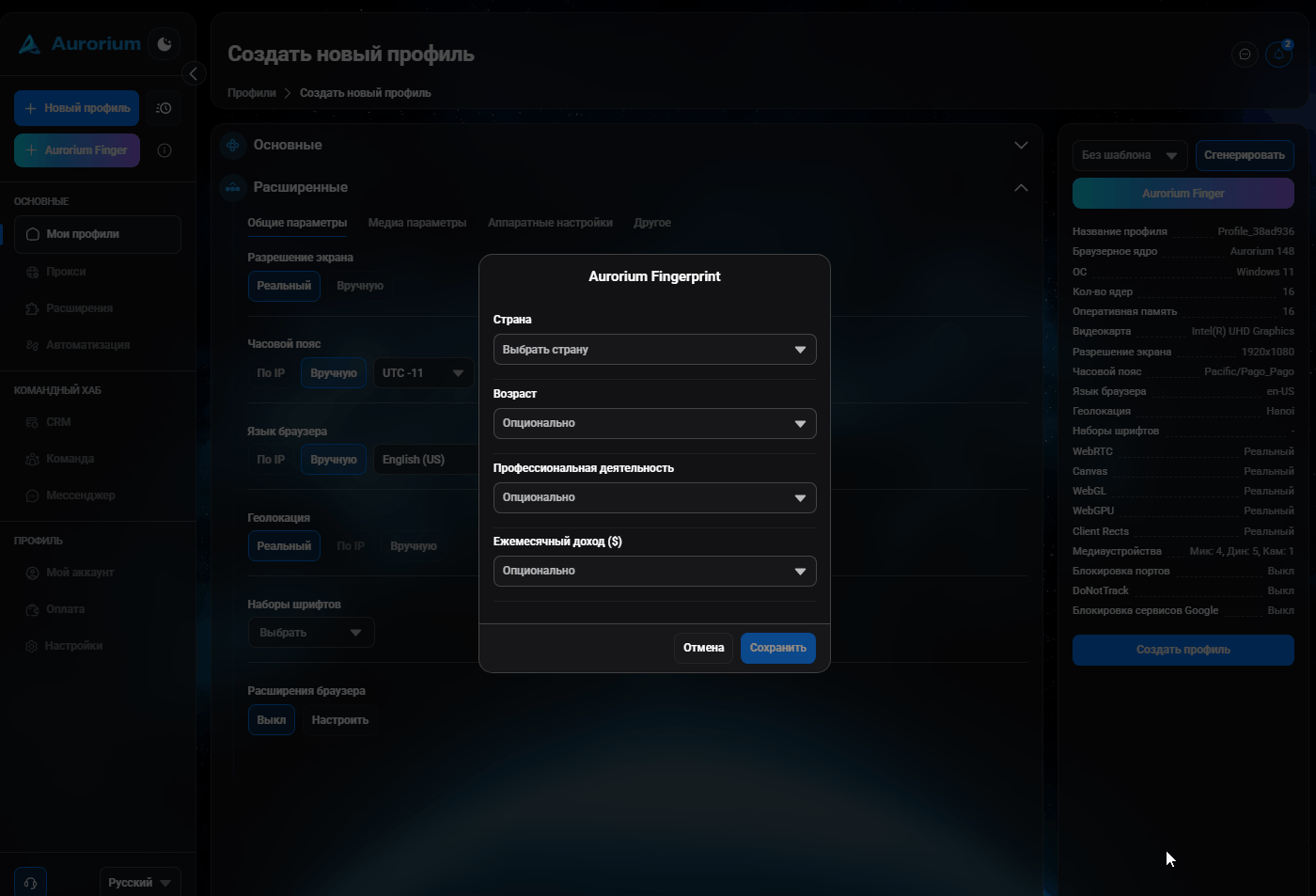
Task: Open the notifications bell icon
Action: (1278, 55)
